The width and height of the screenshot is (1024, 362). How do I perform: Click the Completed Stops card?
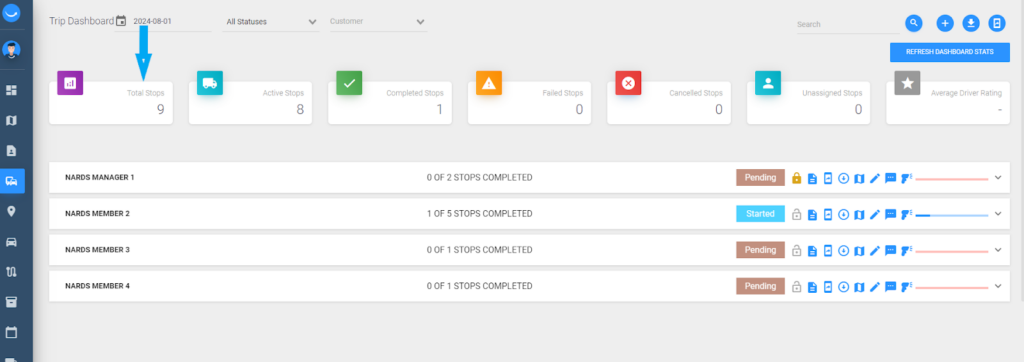point(390,103)
